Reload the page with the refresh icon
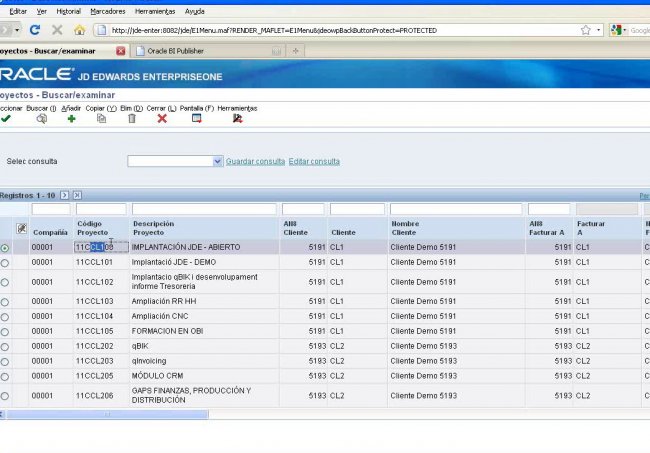This screenshot has width=650, height=453. 35,30
